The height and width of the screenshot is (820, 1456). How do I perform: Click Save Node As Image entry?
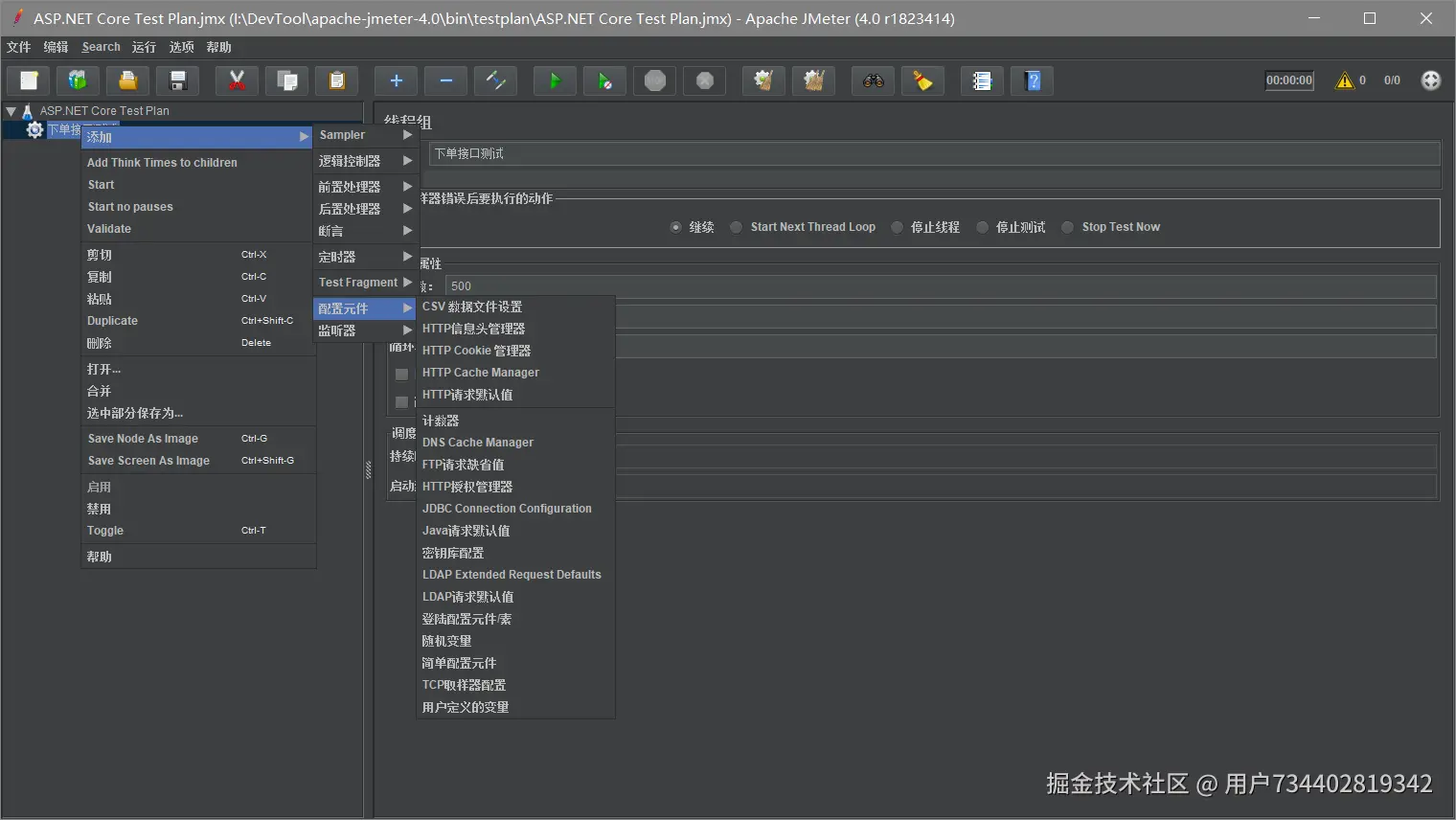pyautogui.click(x=198, y=439)
